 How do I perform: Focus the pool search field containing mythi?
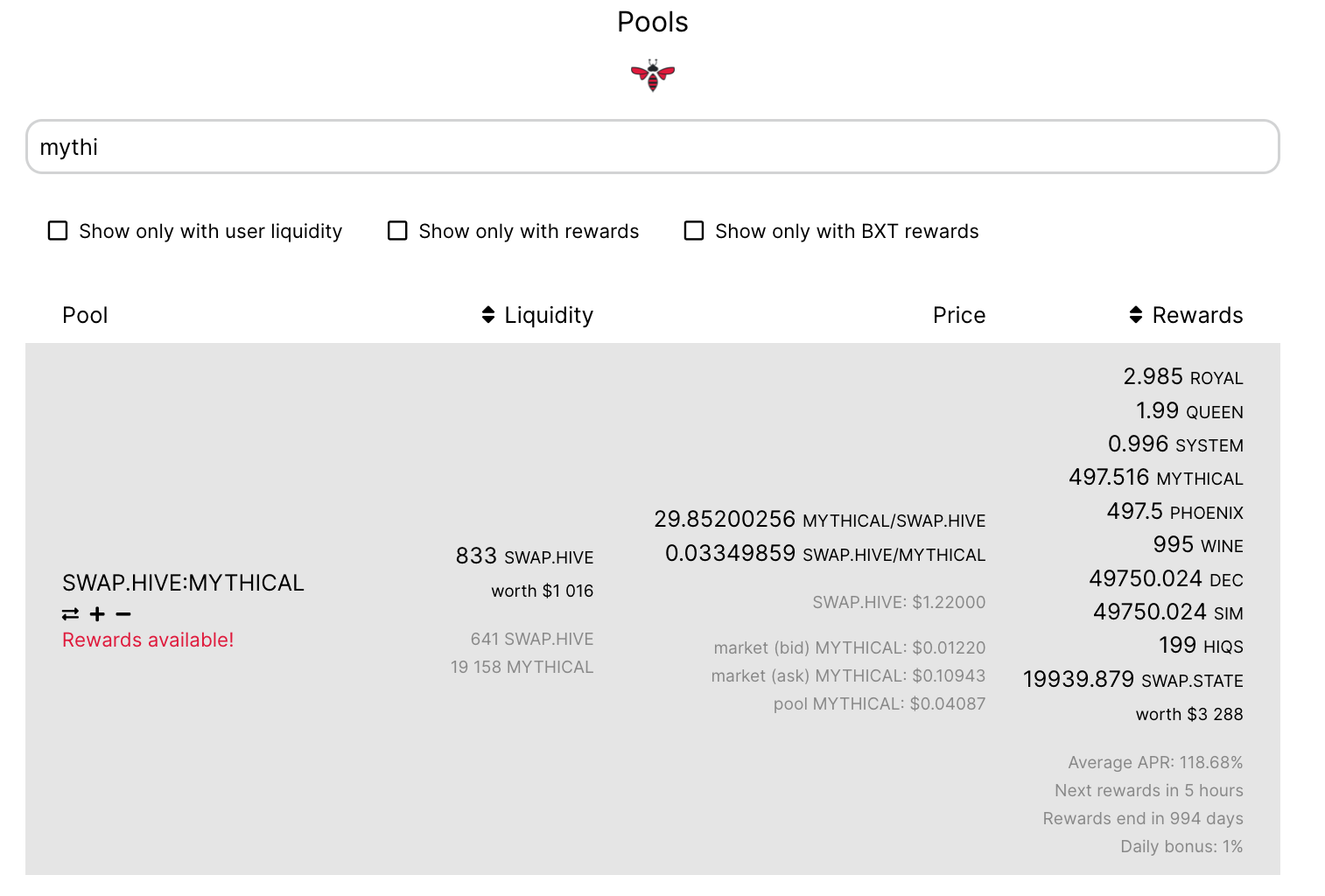(x=653, y=147)
